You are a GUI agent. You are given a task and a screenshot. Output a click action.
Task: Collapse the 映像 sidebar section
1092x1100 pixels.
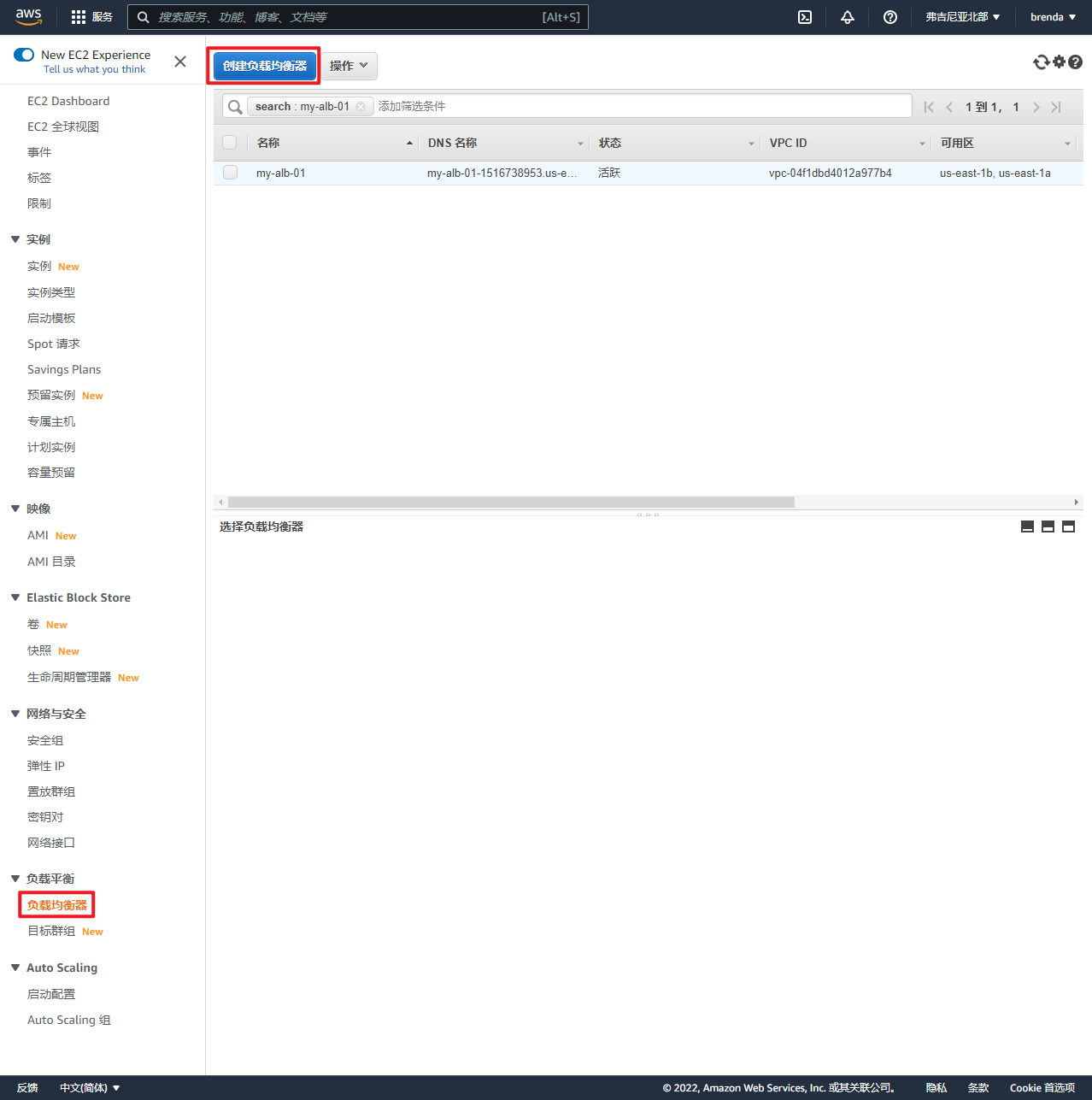[15, 509]
